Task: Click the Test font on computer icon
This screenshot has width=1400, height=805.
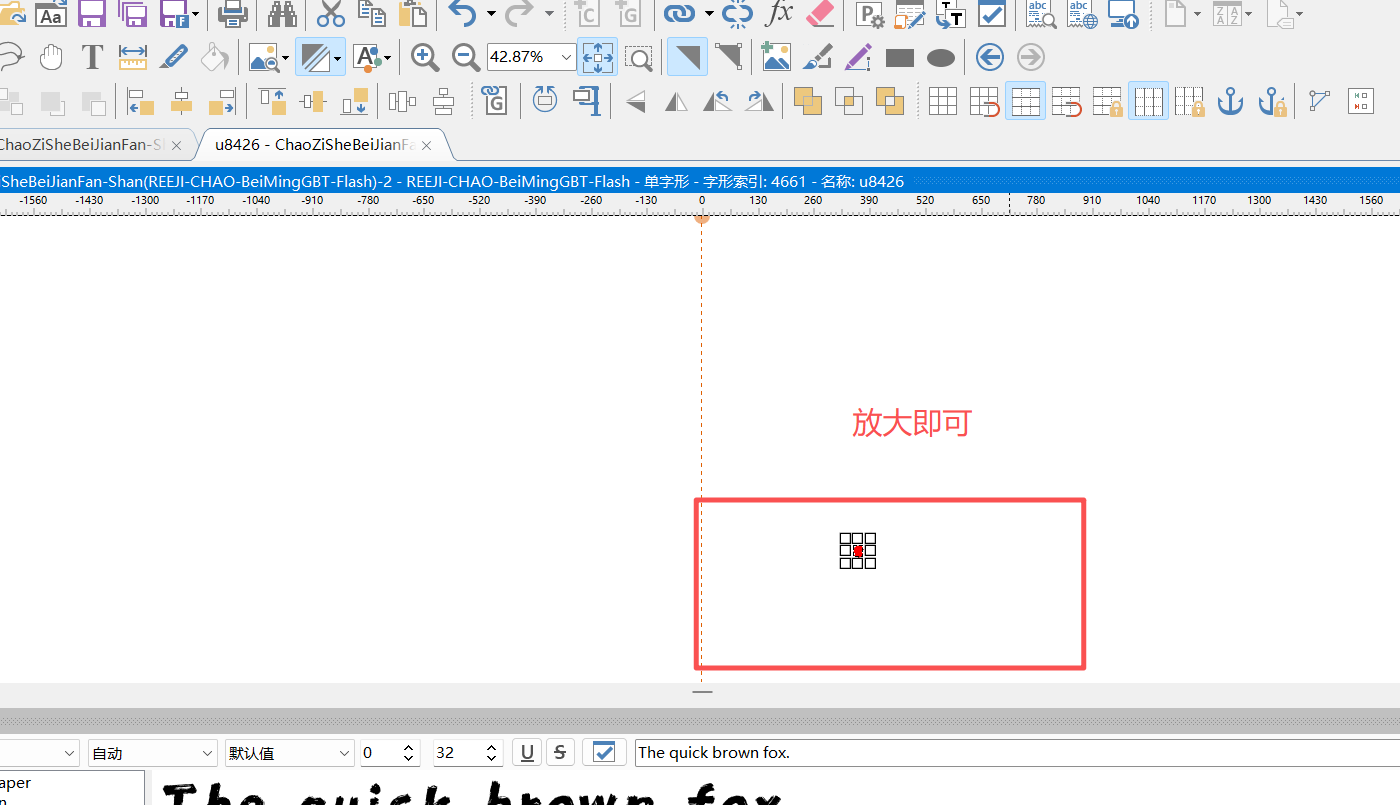Action: click(1123, 14)
